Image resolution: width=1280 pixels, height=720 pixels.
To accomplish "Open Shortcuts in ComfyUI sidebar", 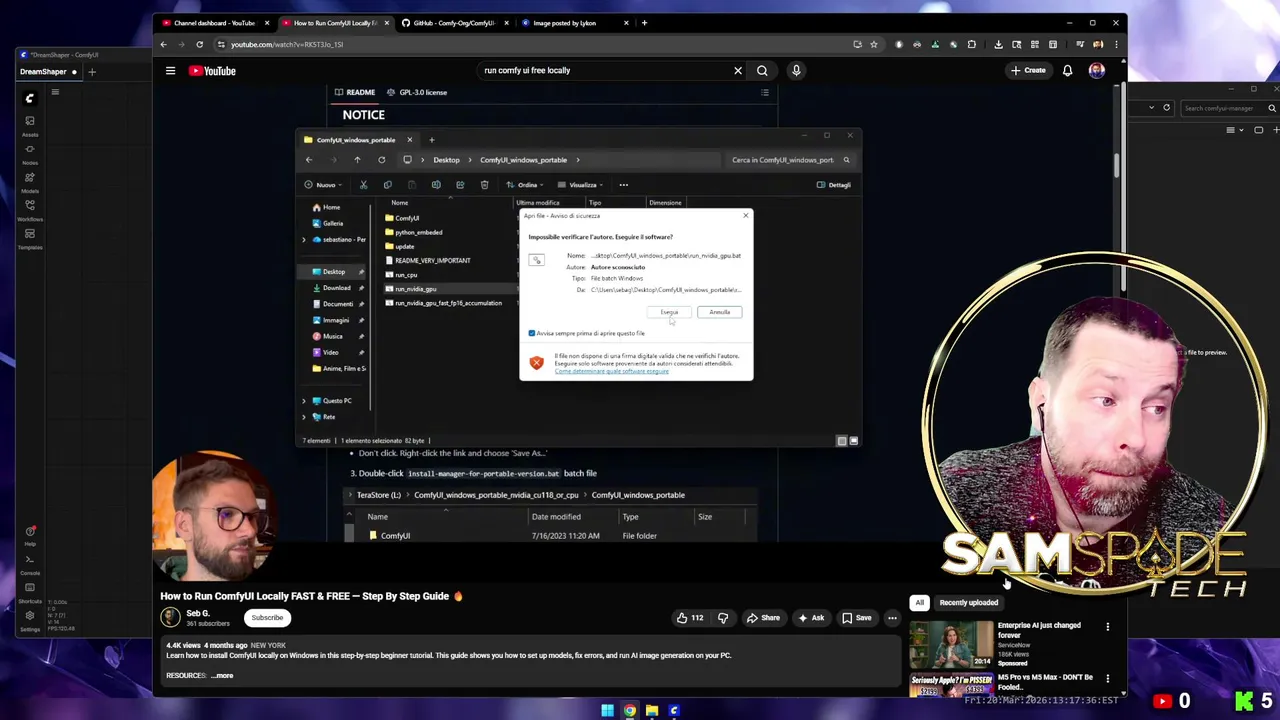I will 30,591.
